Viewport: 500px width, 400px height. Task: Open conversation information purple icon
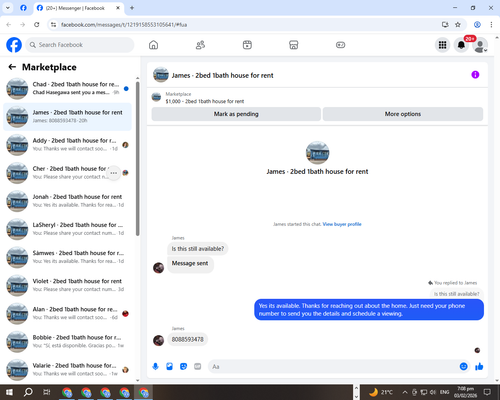[475, 75]
